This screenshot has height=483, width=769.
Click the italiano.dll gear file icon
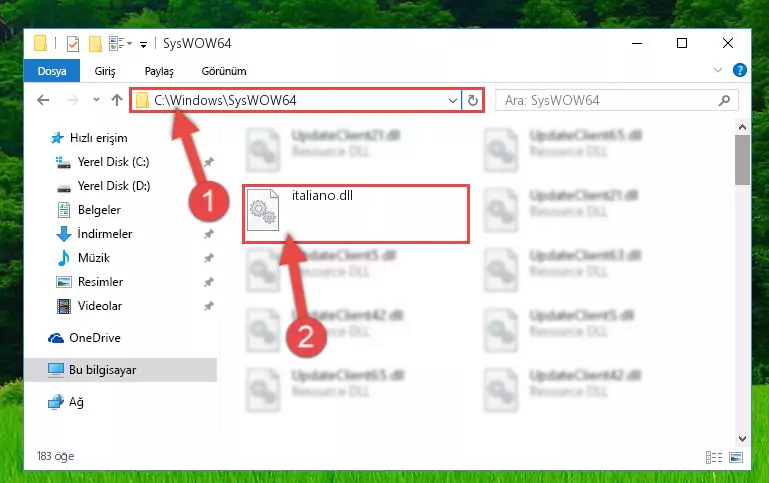click(x=263, y=210)
